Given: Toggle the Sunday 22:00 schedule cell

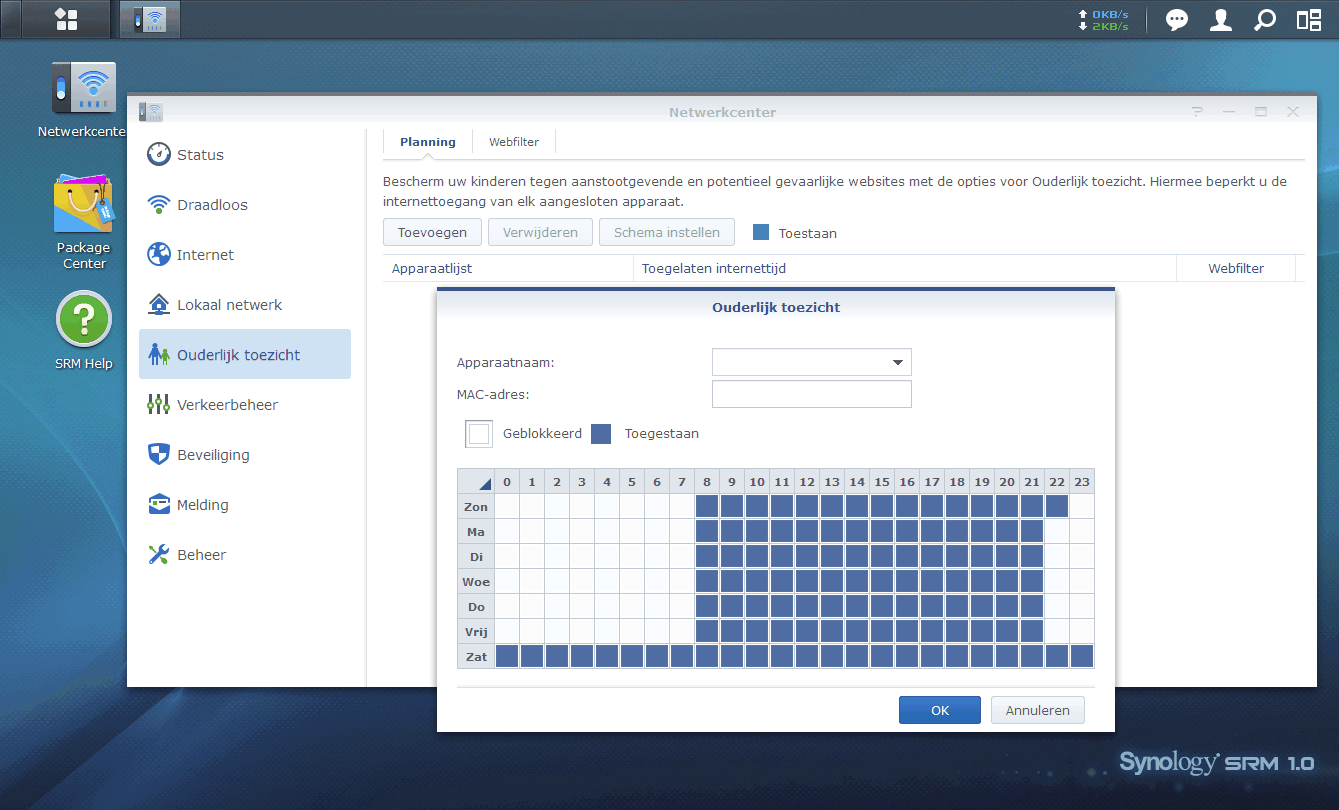Looking at the screenshot, I should [1057, 507].
